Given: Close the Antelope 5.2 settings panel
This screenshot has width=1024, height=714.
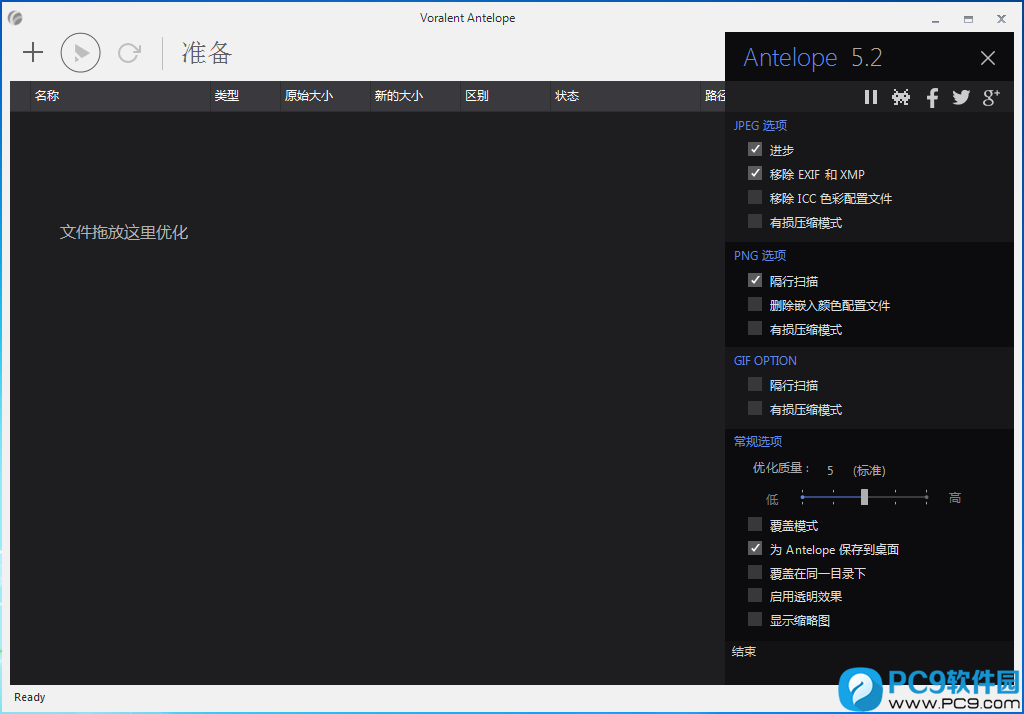Looking at the screenshot, I should [x=987, y=58].
